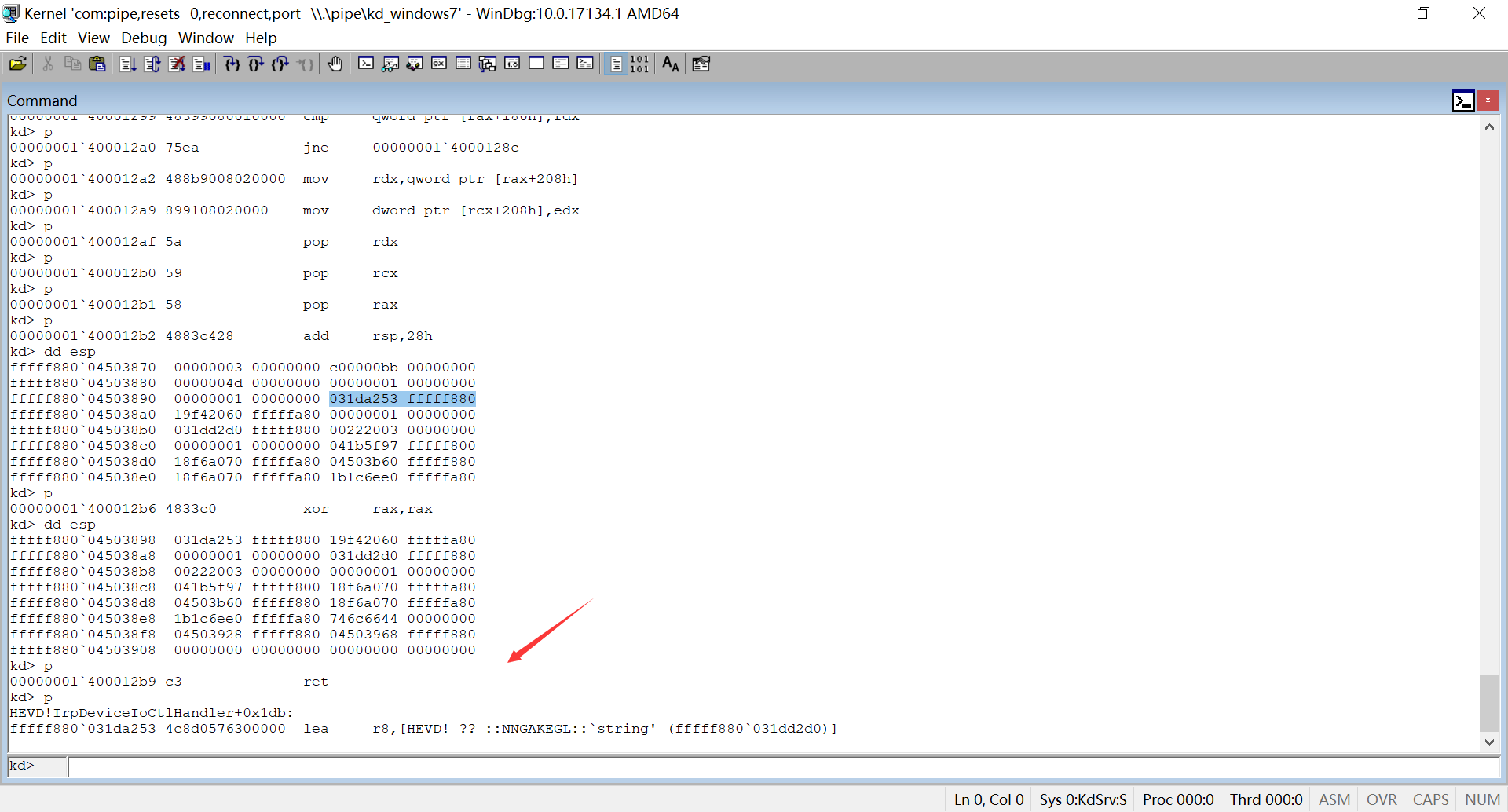Click the OVR status indicator

coord(1382,799)
